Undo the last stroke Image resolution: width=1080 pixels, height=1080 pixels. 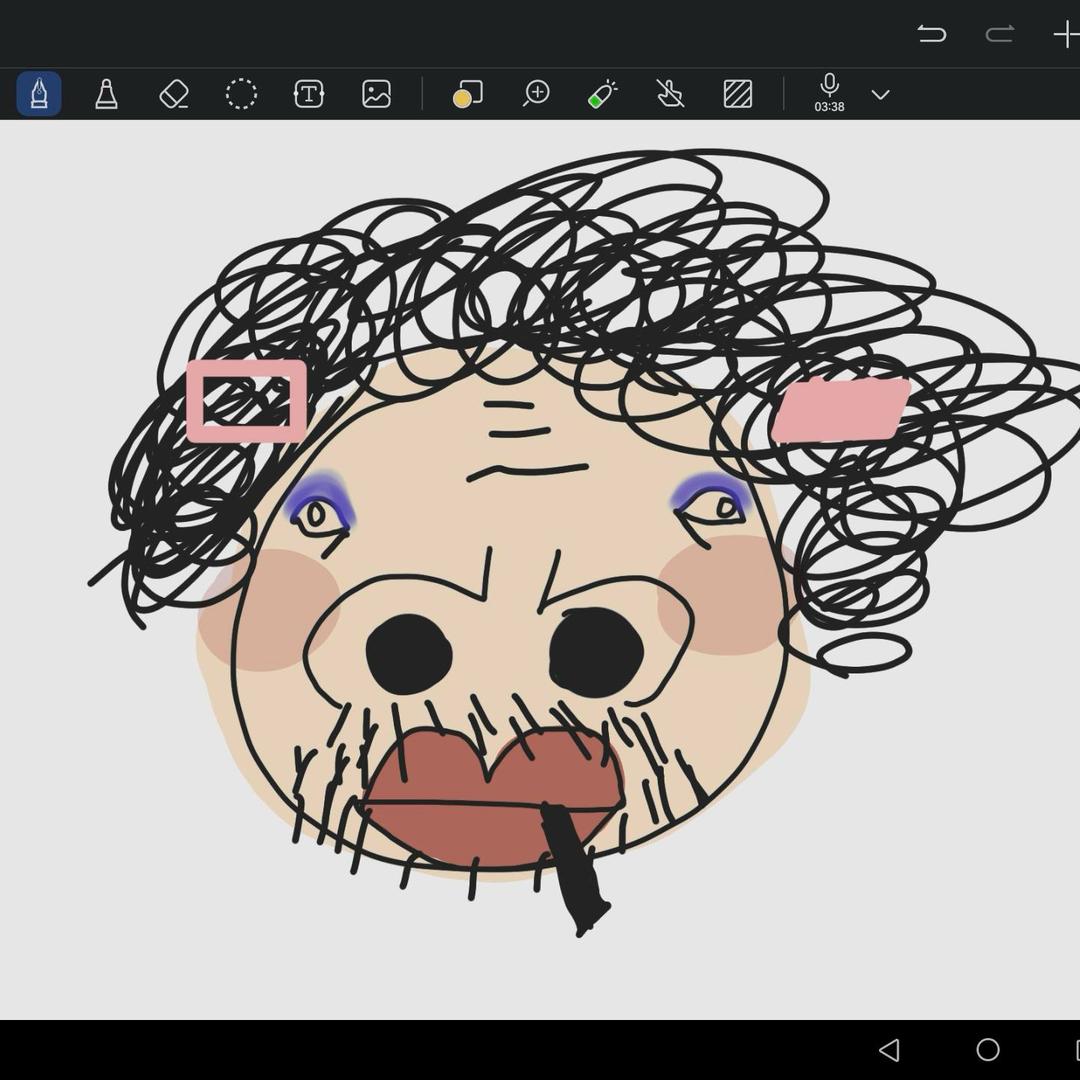(931, 34)
